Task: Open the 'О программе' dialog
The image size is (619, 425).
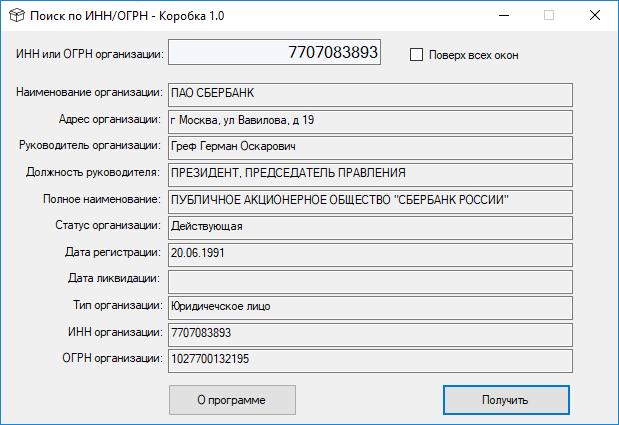Action: click(x=232, y=400)
